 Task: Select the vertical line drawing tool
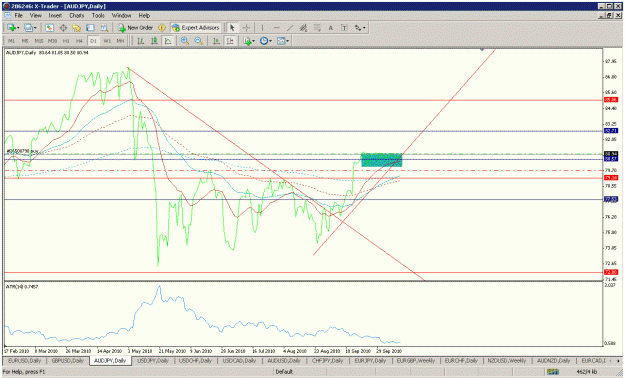pyautogui.click(x=262, y=28)
